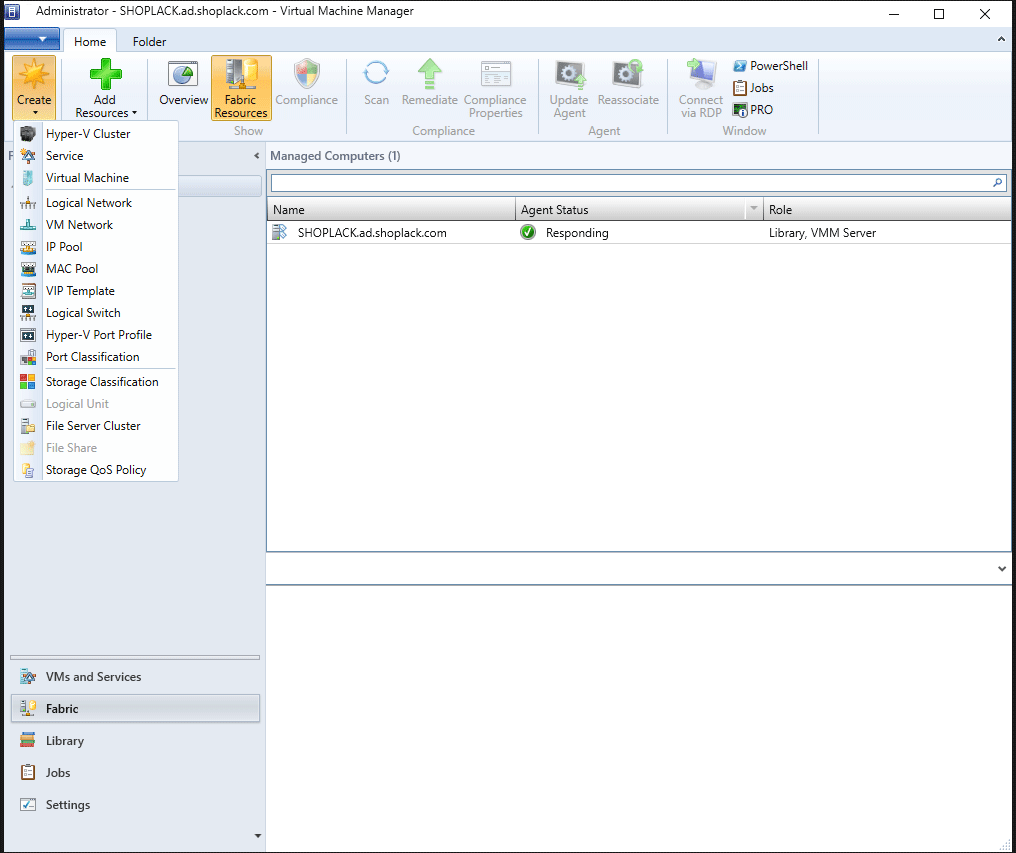Switch to the Home ribbon tab
This screenshot has width=1016, height=853.
90,41
